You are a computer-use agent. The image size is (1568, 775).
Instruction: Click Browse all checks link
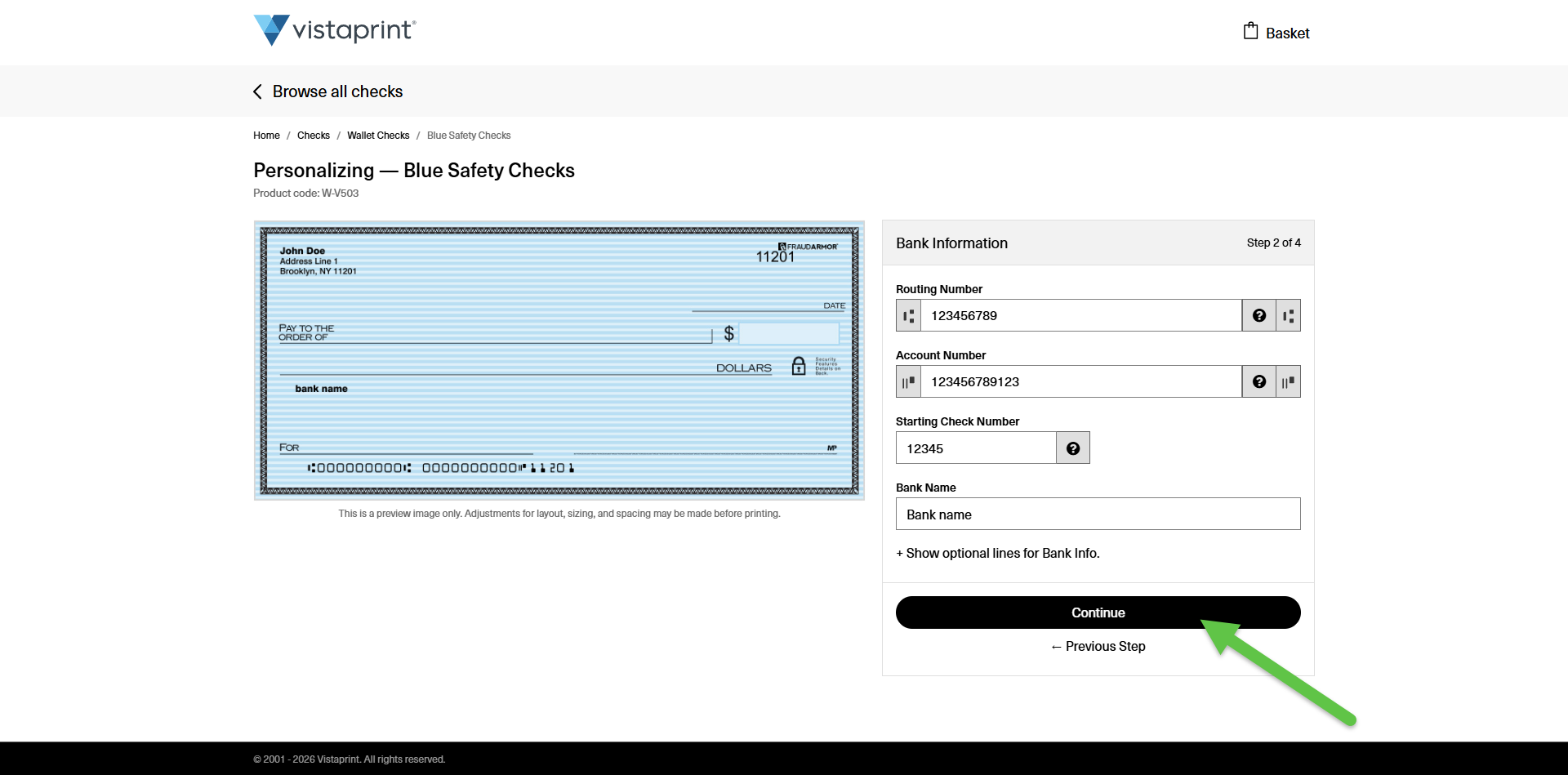click(337, 91)
